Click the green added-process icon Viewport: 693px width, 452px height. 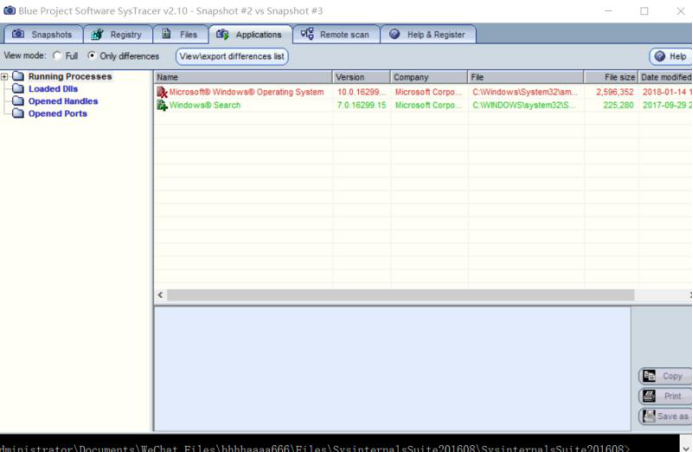pyautogui.click(x=162, y=105)
